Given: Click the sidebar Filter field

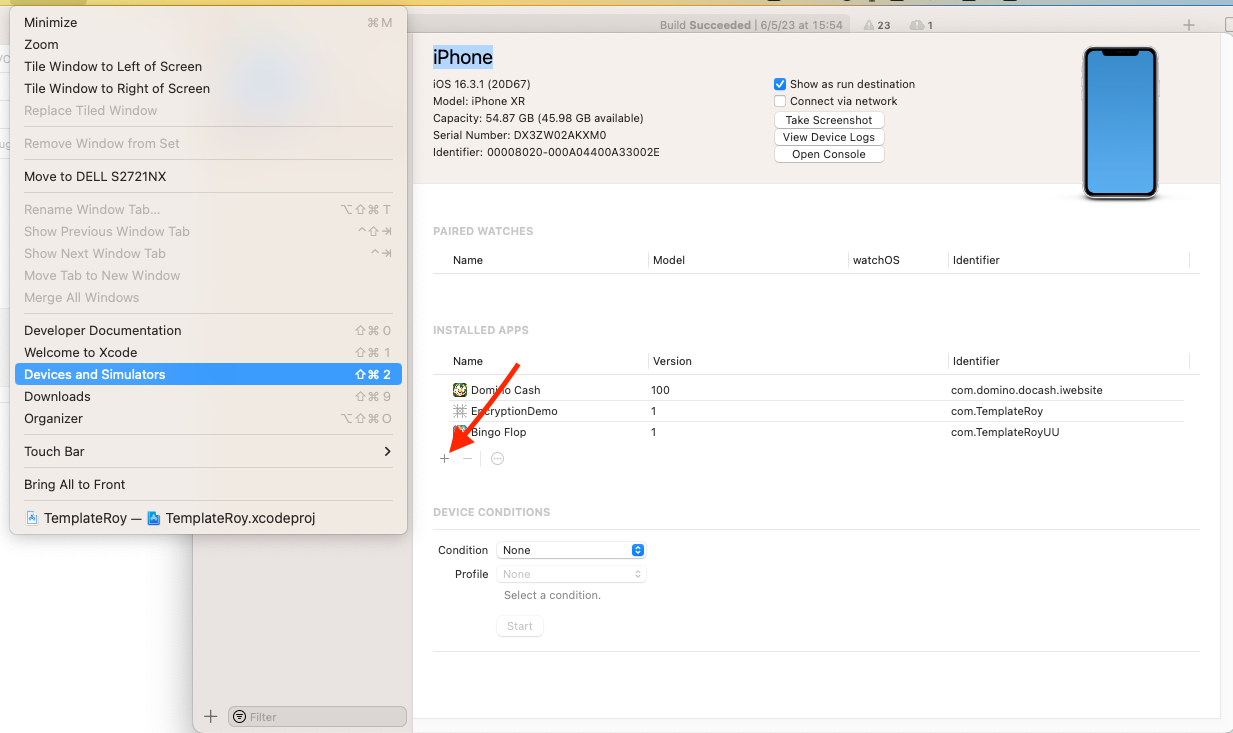Looking at the screenshot, I should point(317,716).
